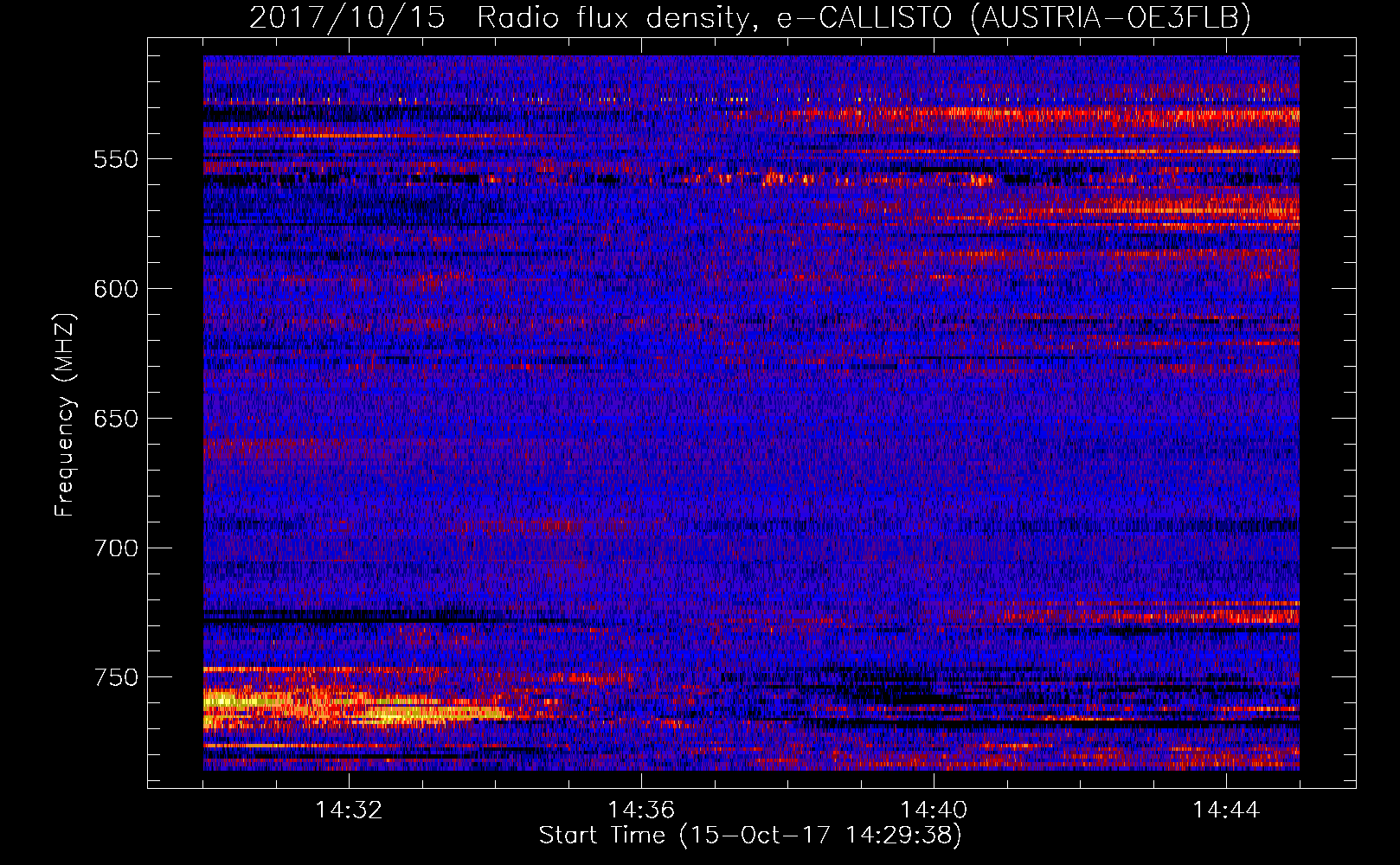The width and height of the screenshot is (1400, 865).
Task: Click the 700 frequency tick label
Action: coord(116,548)
